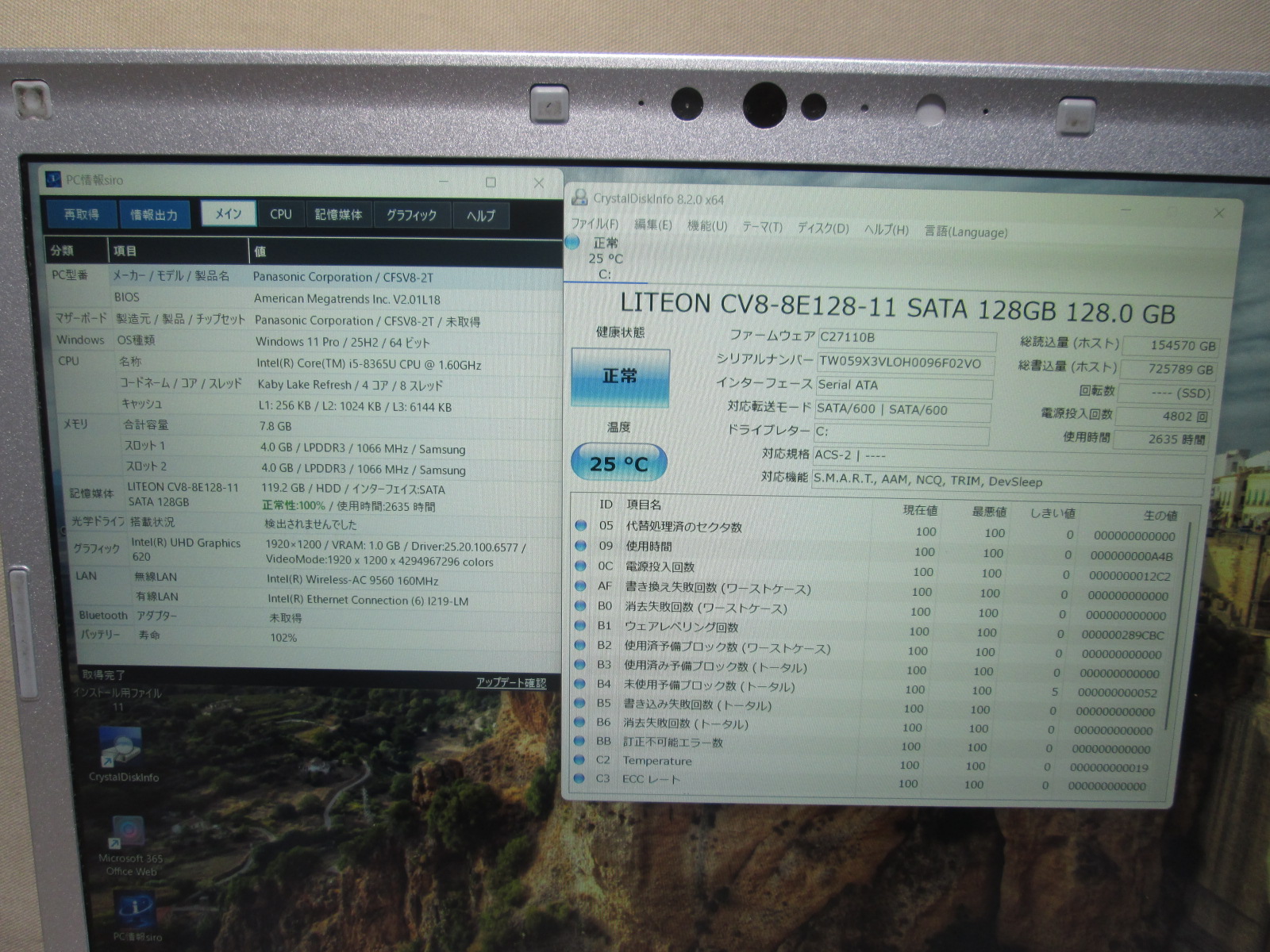Click the 総読込量 value 154570 GB
1270x952 pixels.
pyautogui.click(x=1172, y=345)
